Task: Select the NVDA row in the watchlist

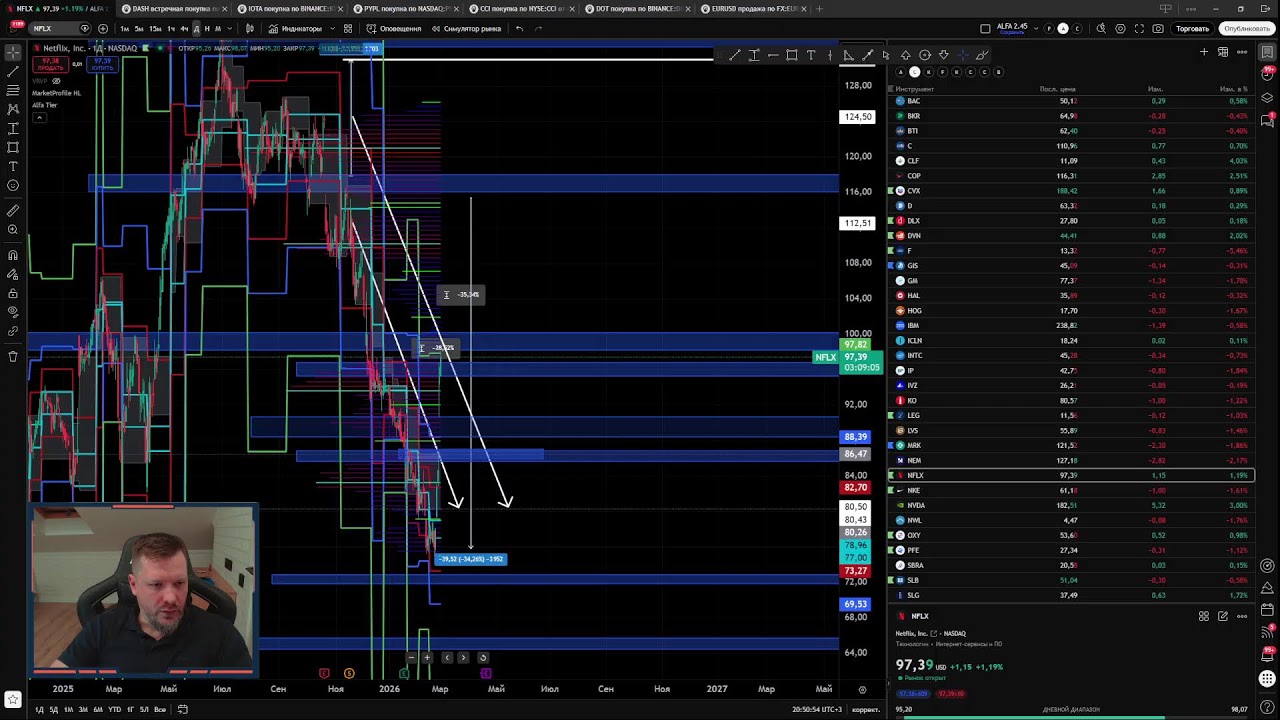Action: [x=1069, y=505]
